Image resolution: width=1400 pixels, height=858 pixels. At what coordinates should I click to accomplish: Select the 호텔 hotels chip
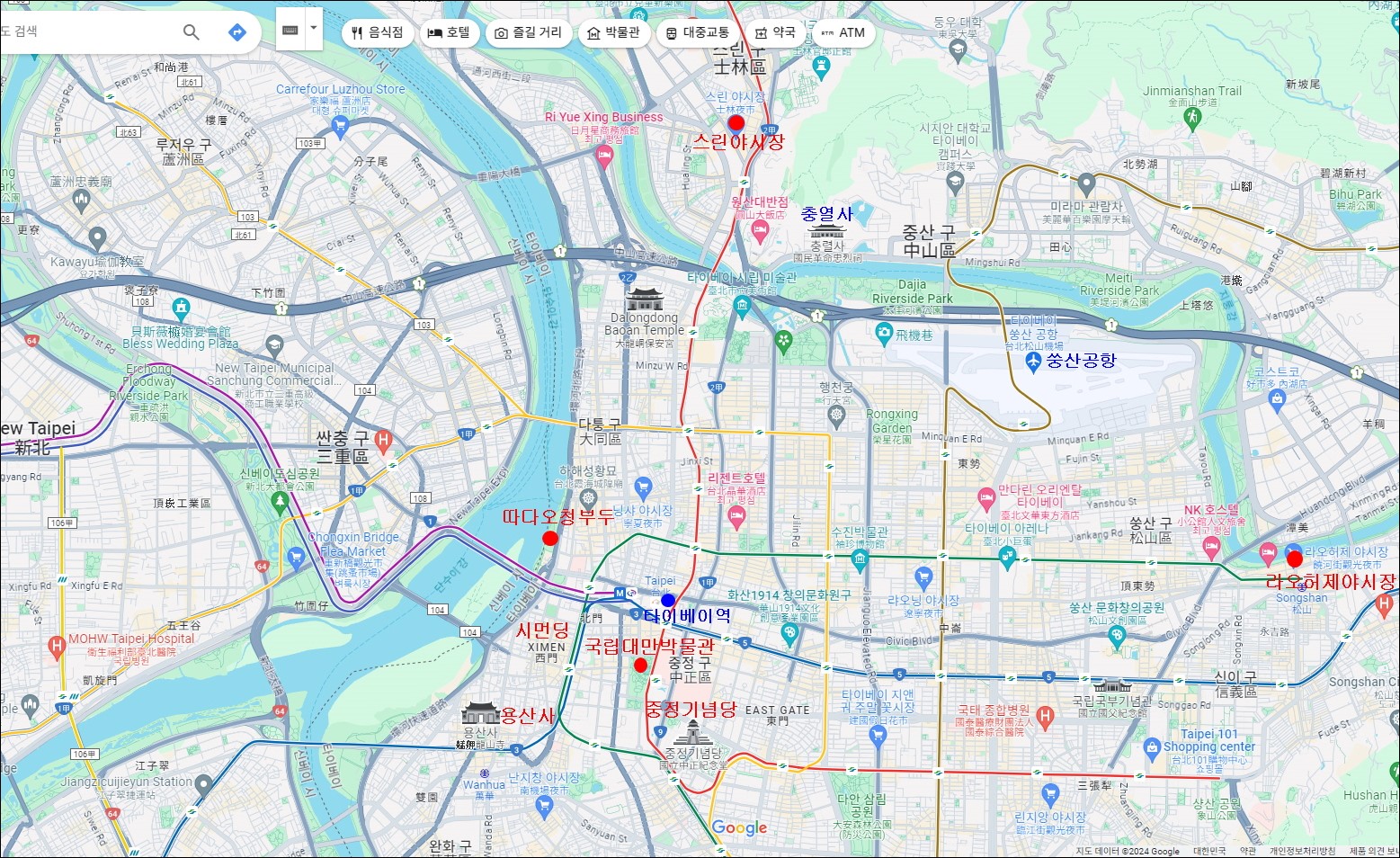[449, 32]
